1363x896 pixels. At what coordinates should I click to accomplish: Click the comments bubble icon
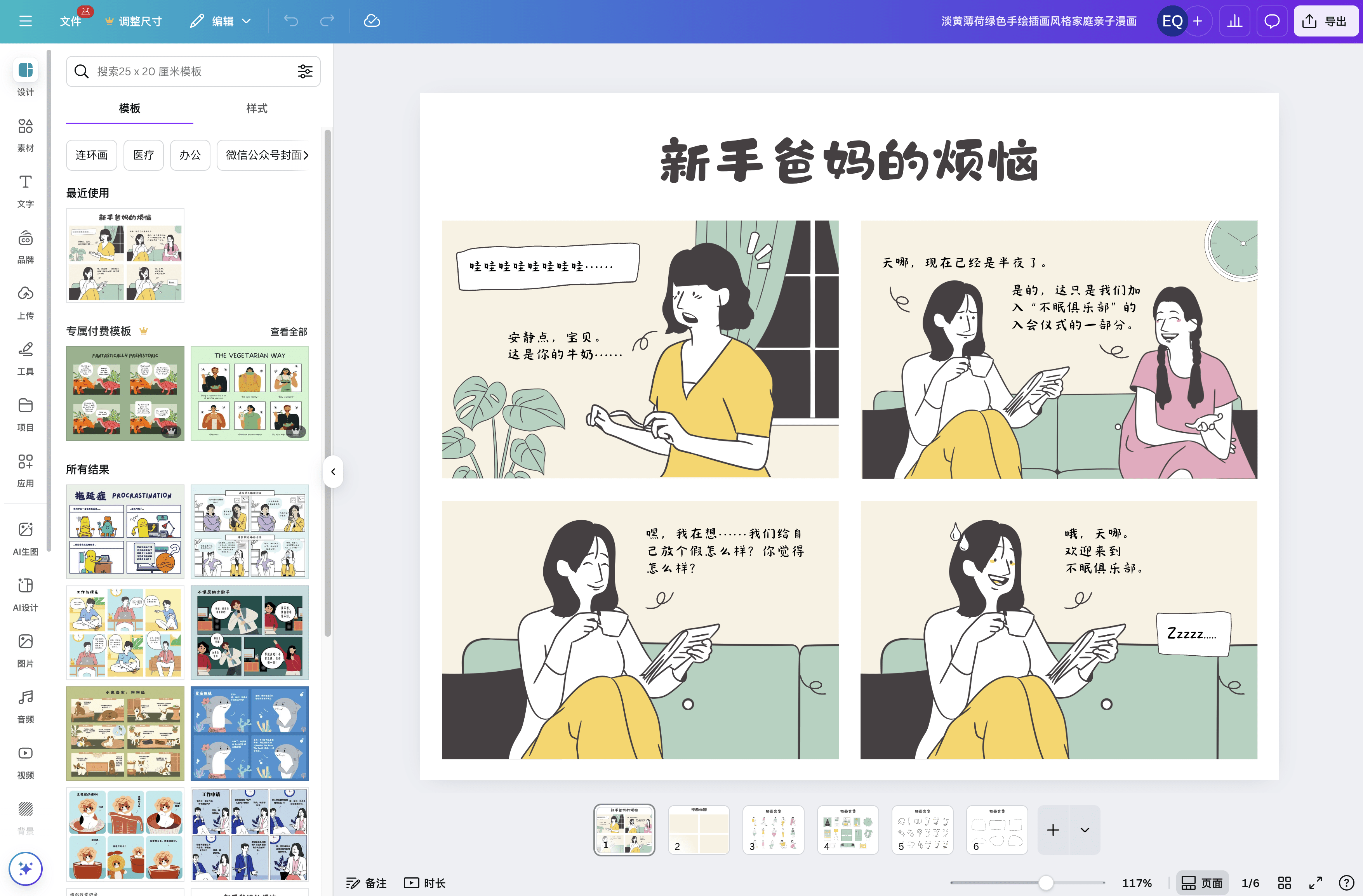click(1271, 21)
